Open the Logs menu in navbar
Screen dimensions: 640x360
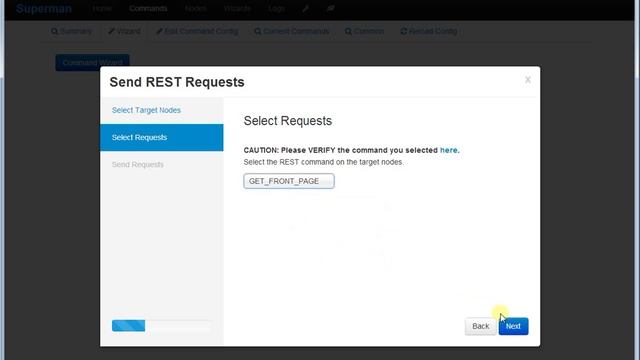coord(276,9)
